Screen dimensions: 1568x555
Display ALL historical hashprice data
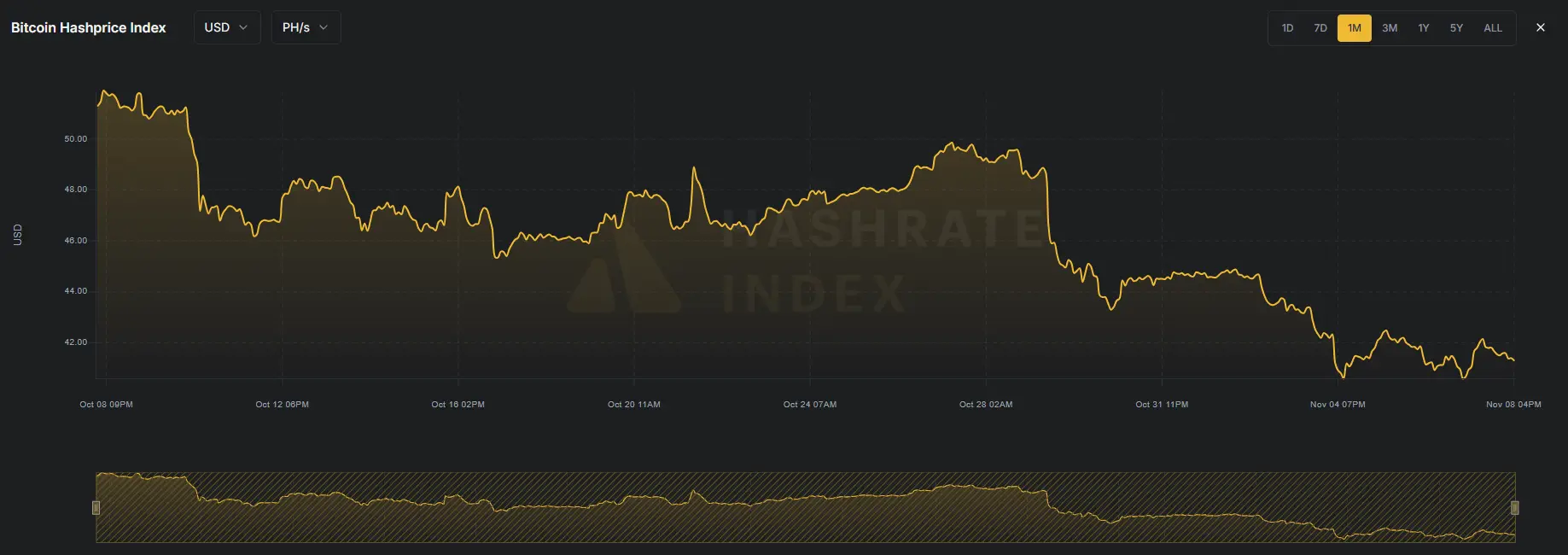point(1492,28)
